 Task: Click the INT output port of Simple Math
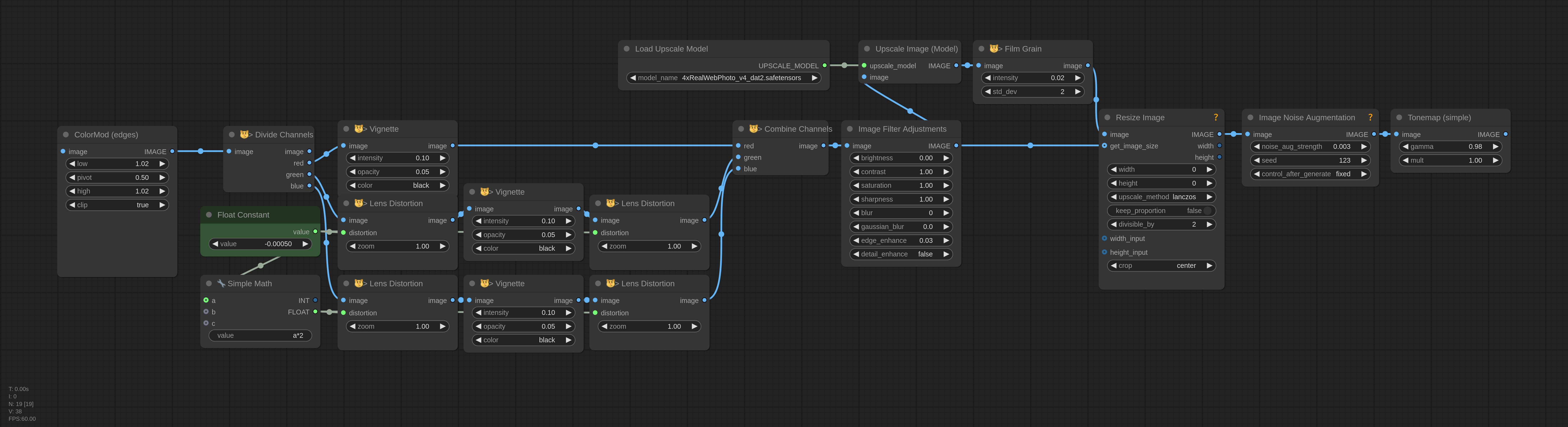pyautogui.click(x=315, y=300)
